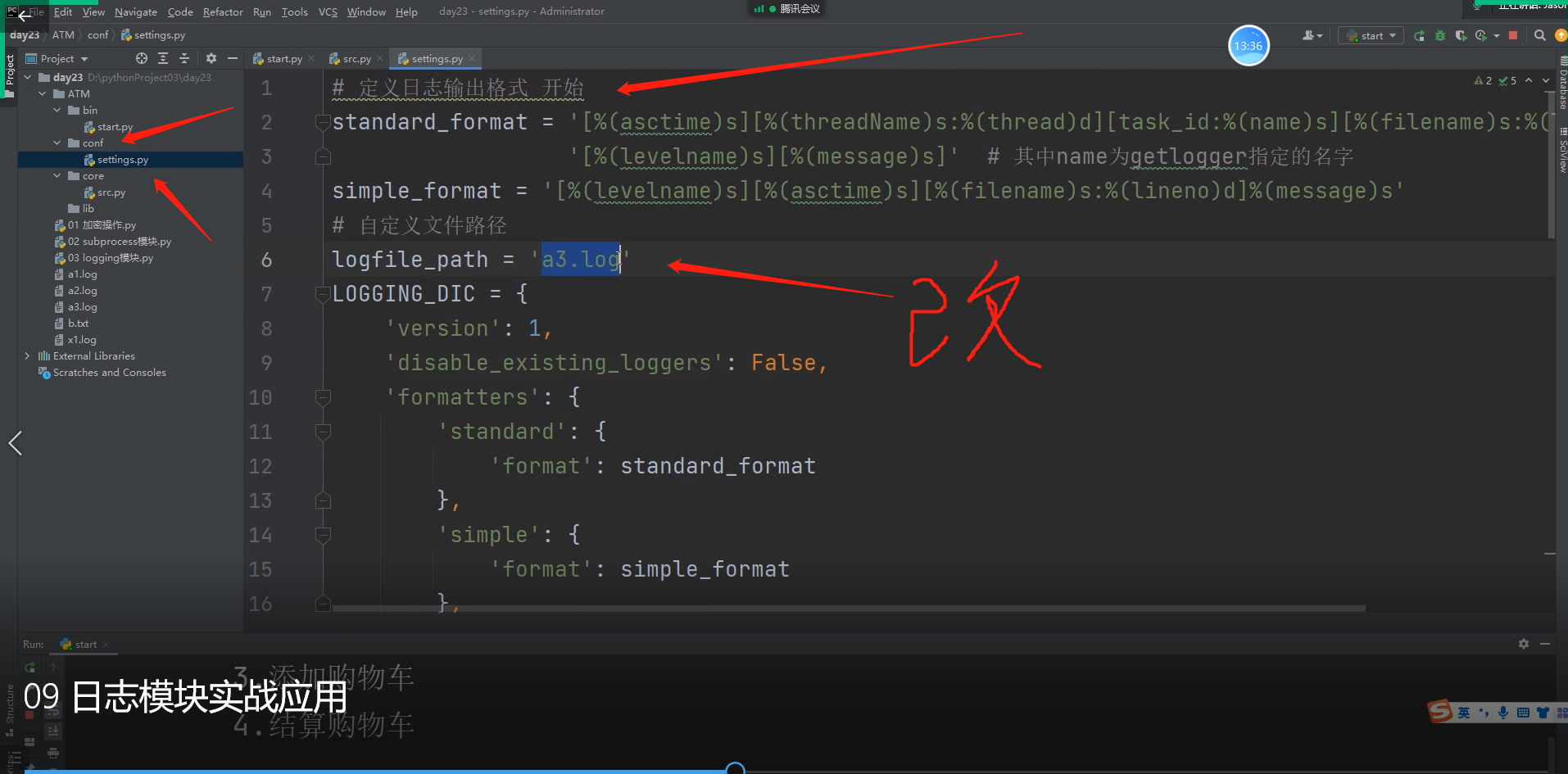Click Collapse All icon in Project panel
Image resolution: width=1568 pixels, height=774 pixels.
[x=184, y=58]
